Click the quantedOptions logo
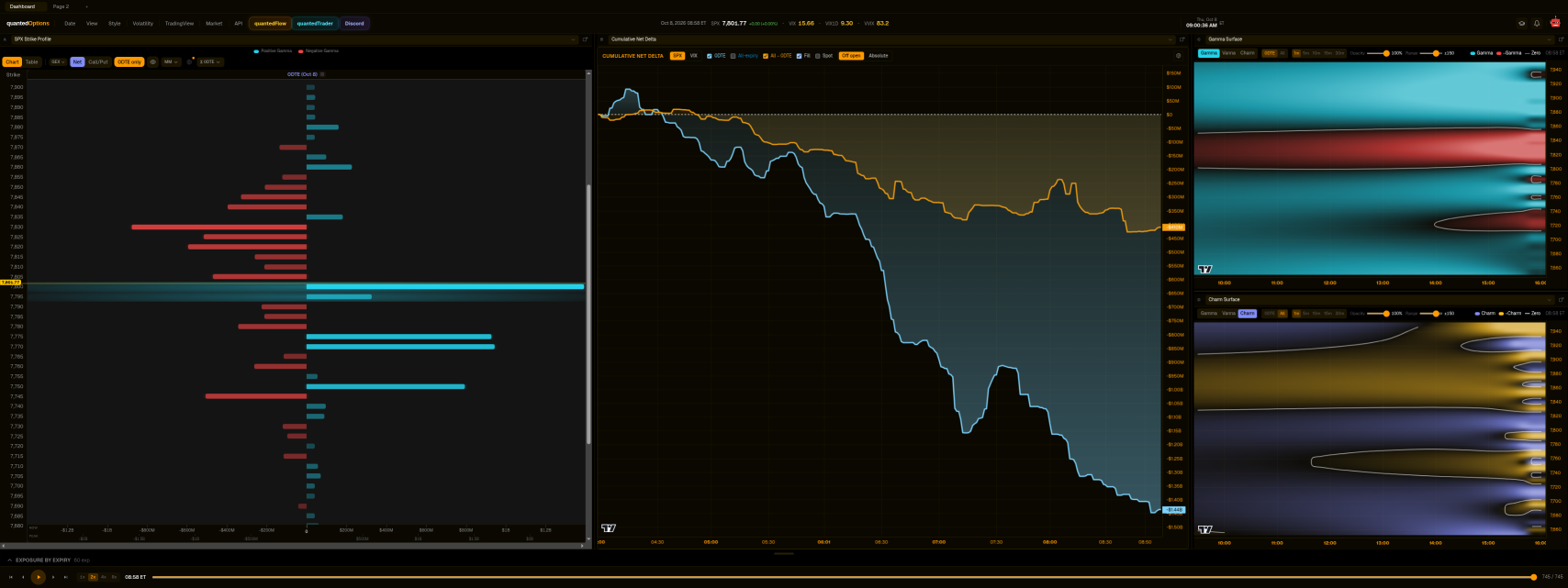This screenshot has height=588, width=1568. [28, 23]
